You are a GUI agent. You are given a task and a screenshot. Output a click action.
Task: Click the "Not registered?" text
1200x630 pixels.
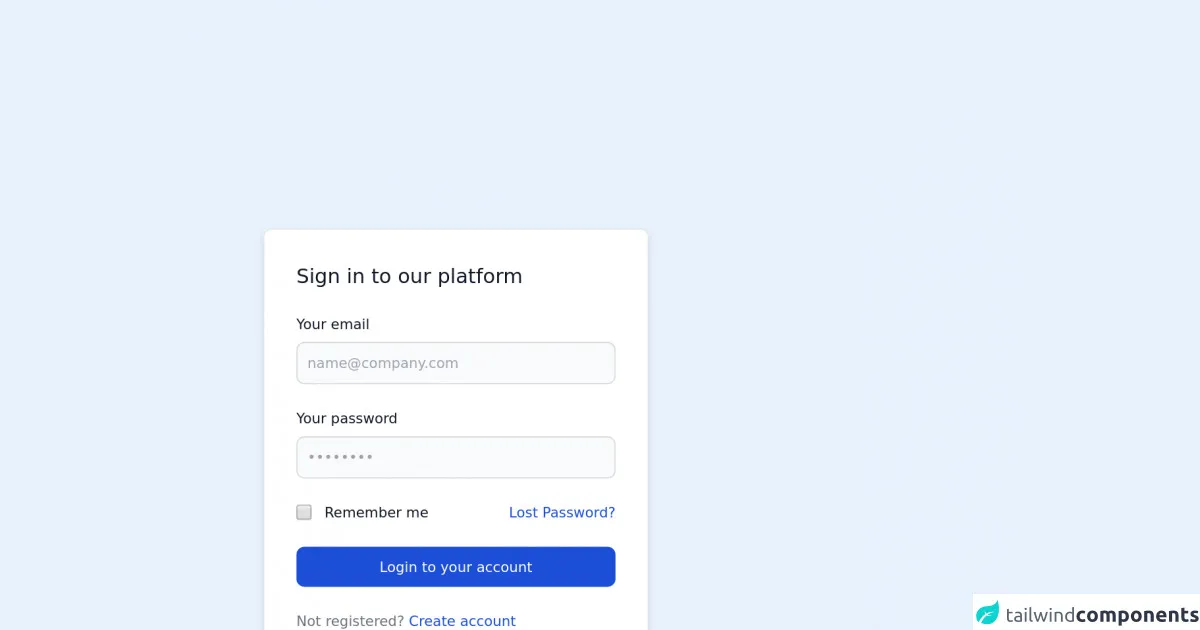pos(350,621)
